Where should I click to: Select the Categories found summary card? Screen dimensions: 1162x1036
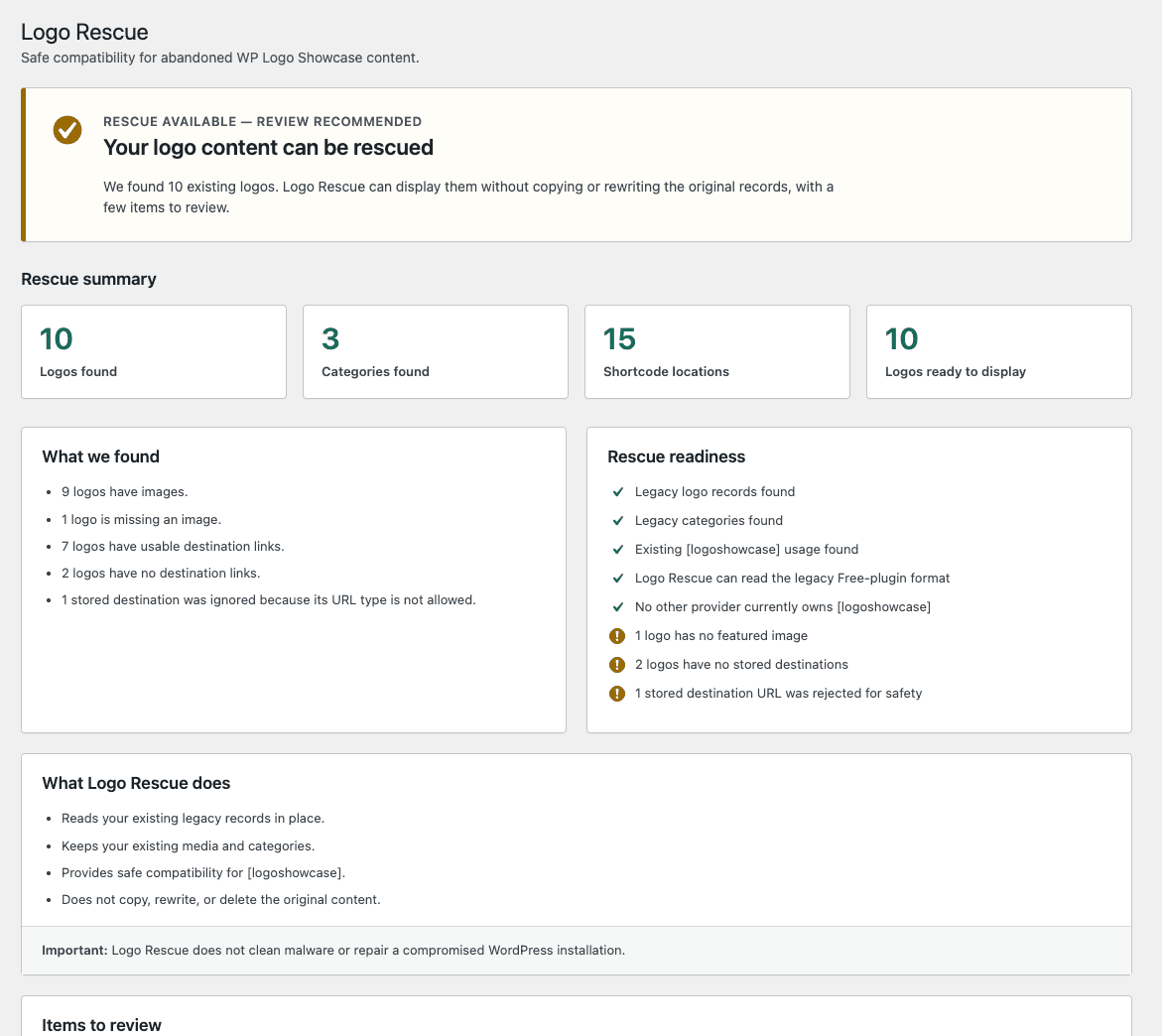(x=435, y=352)
